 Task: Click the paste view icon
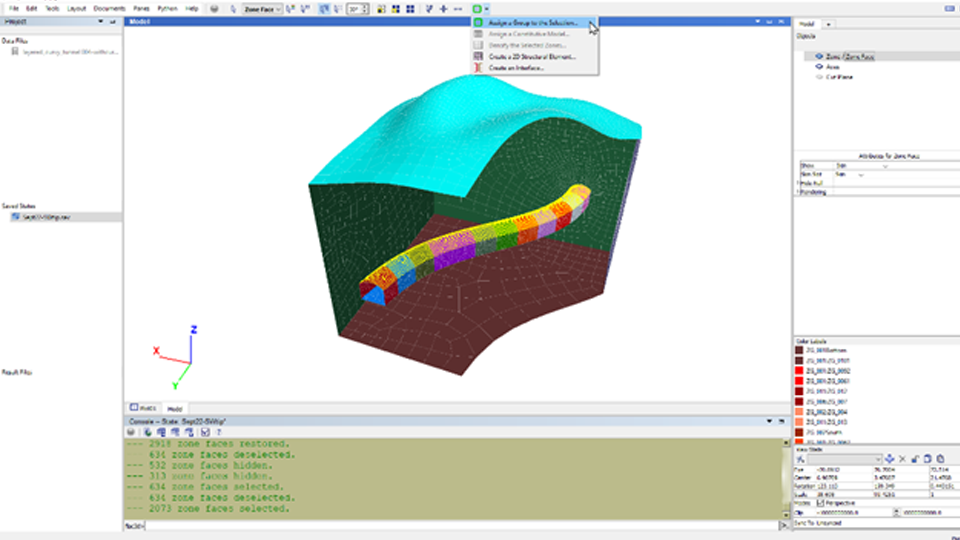[940, 459]
